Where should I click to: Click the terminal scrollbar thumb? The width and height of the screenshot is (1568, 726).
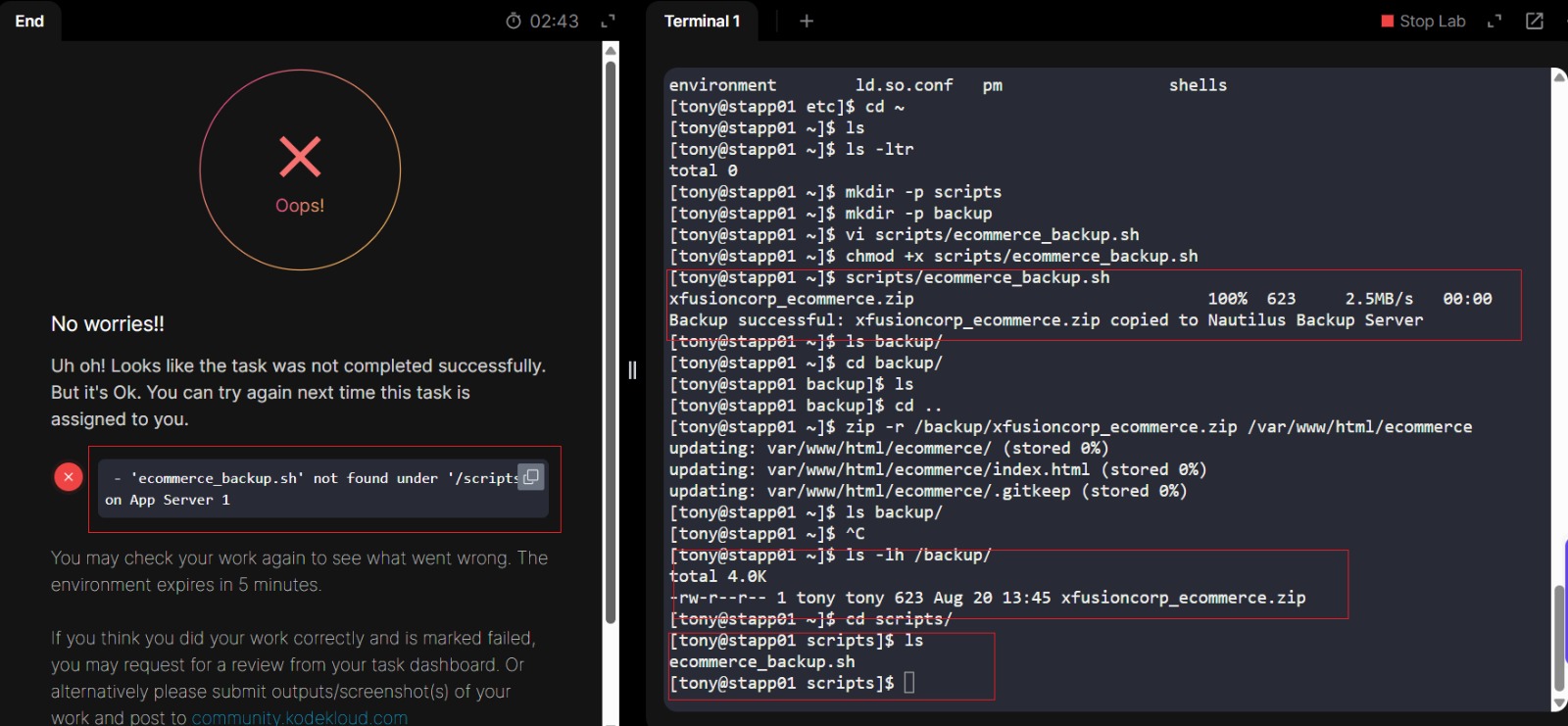(1558, 637)
